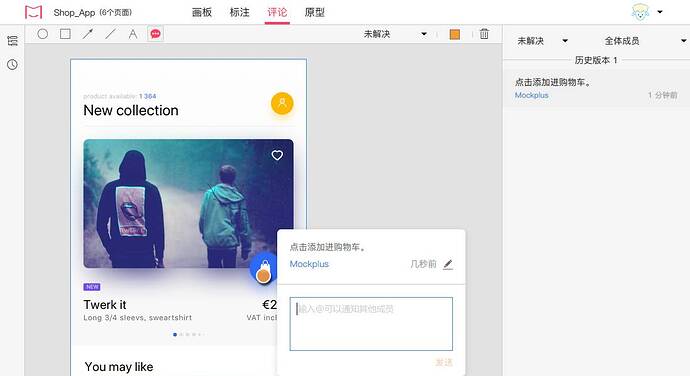Screen dimensions: 690x376
Task: Click the New collection heading
Action: point(131,110)
